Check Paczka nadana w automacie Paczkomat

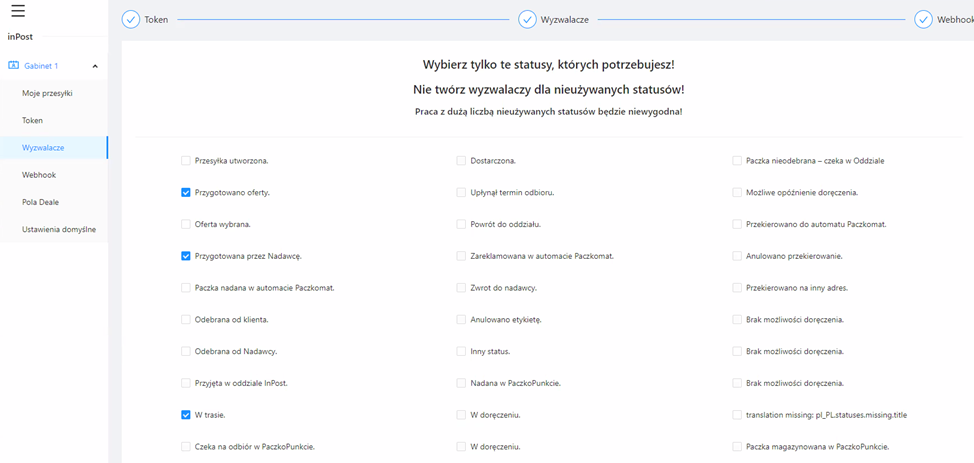185,288
